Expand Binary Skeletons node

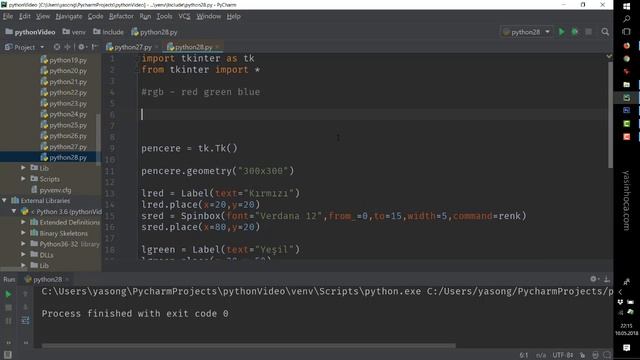(x=23, y=233)
